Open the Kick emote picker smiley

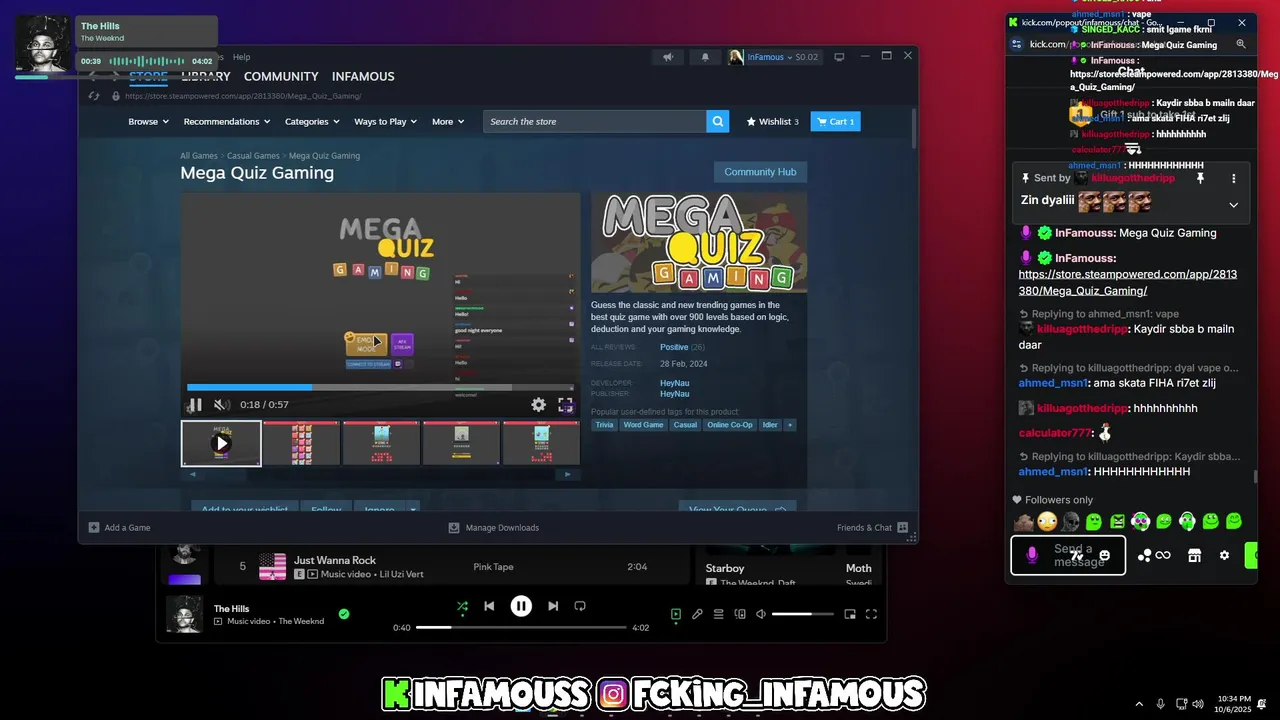point(1104,555)
